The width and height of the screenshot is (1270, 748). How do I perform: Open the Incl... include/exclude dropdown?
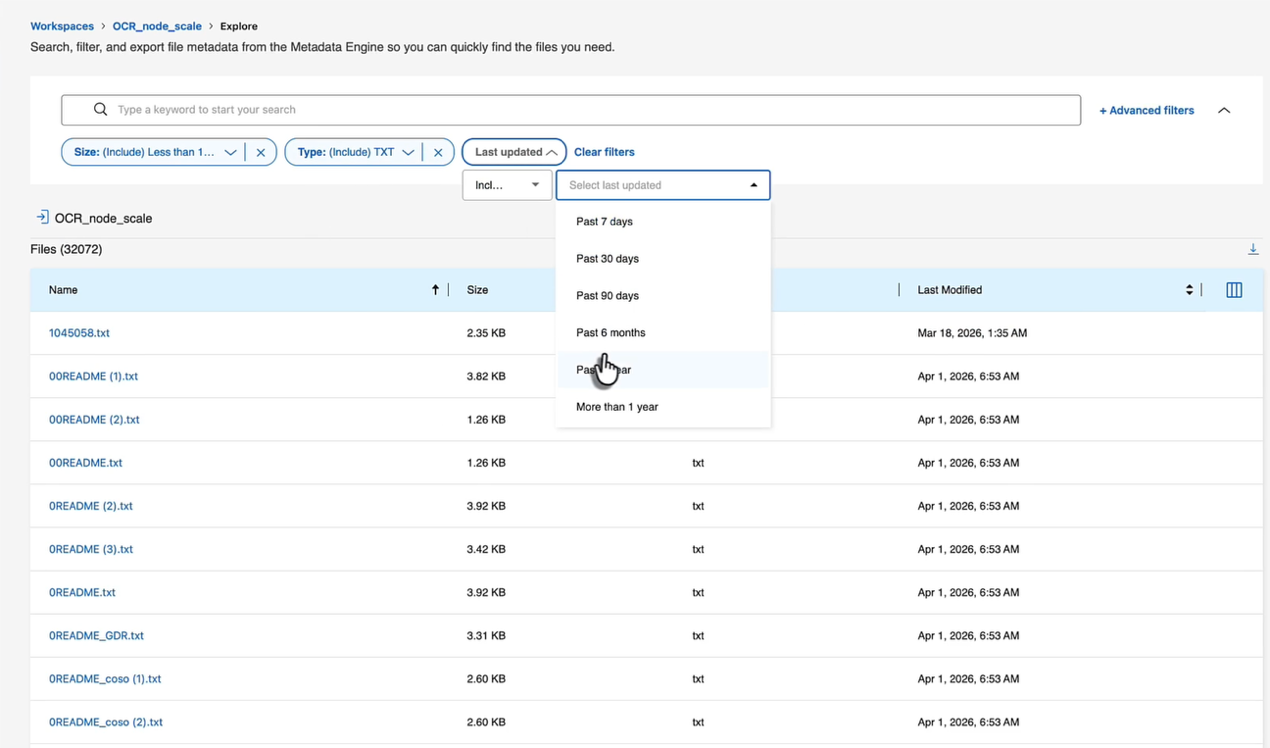(x=507, y=185)
